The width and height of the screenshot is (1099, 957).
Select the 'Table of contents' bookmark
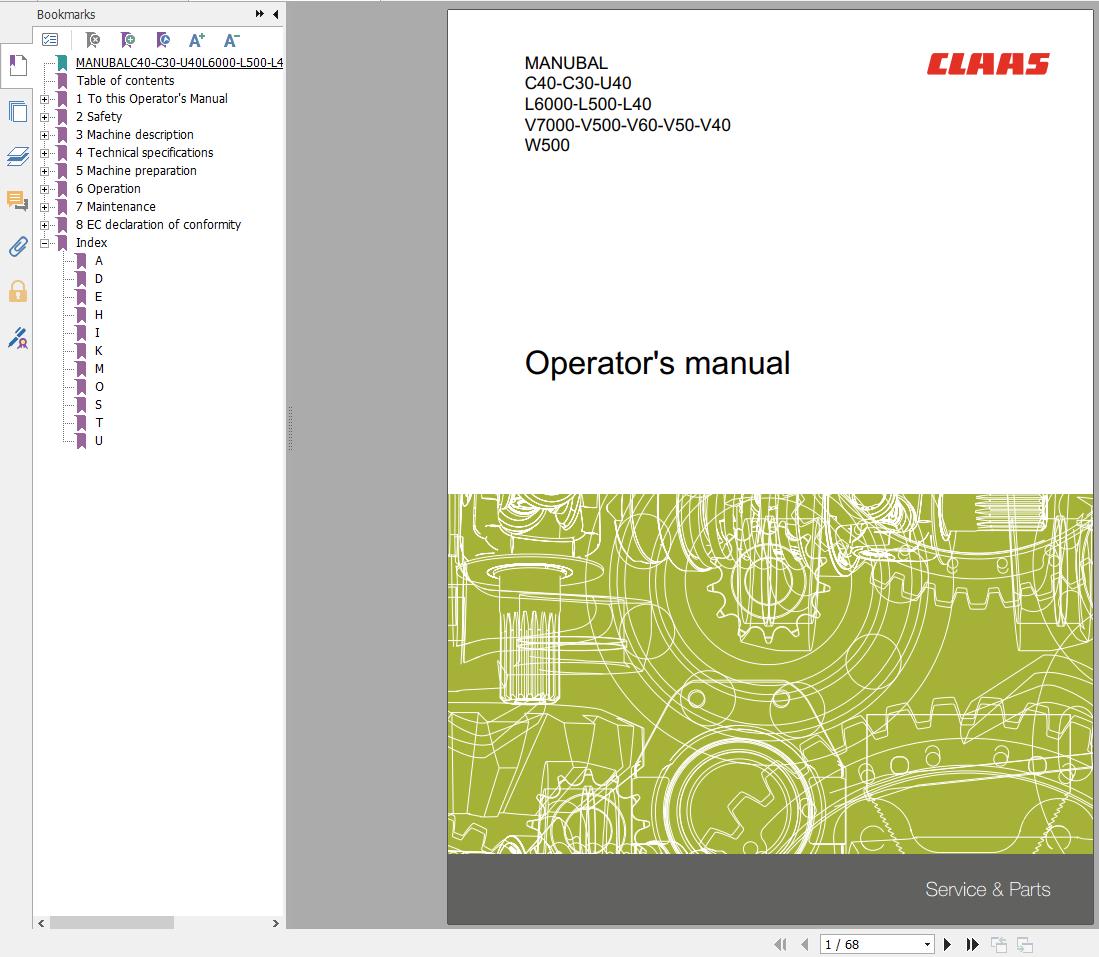tap(125, 81)
